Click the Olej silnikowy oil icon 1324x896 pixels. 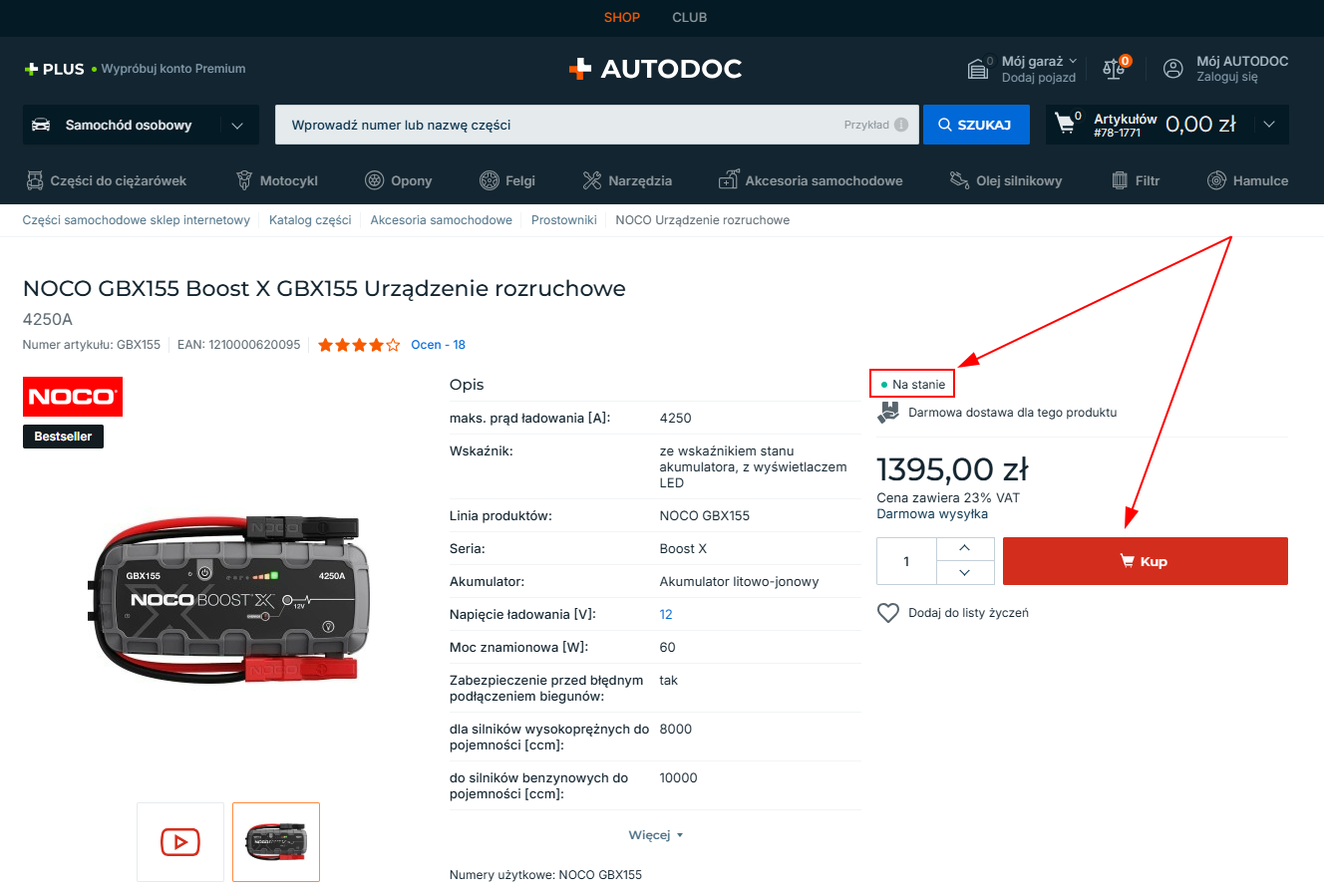pos(959,180)
